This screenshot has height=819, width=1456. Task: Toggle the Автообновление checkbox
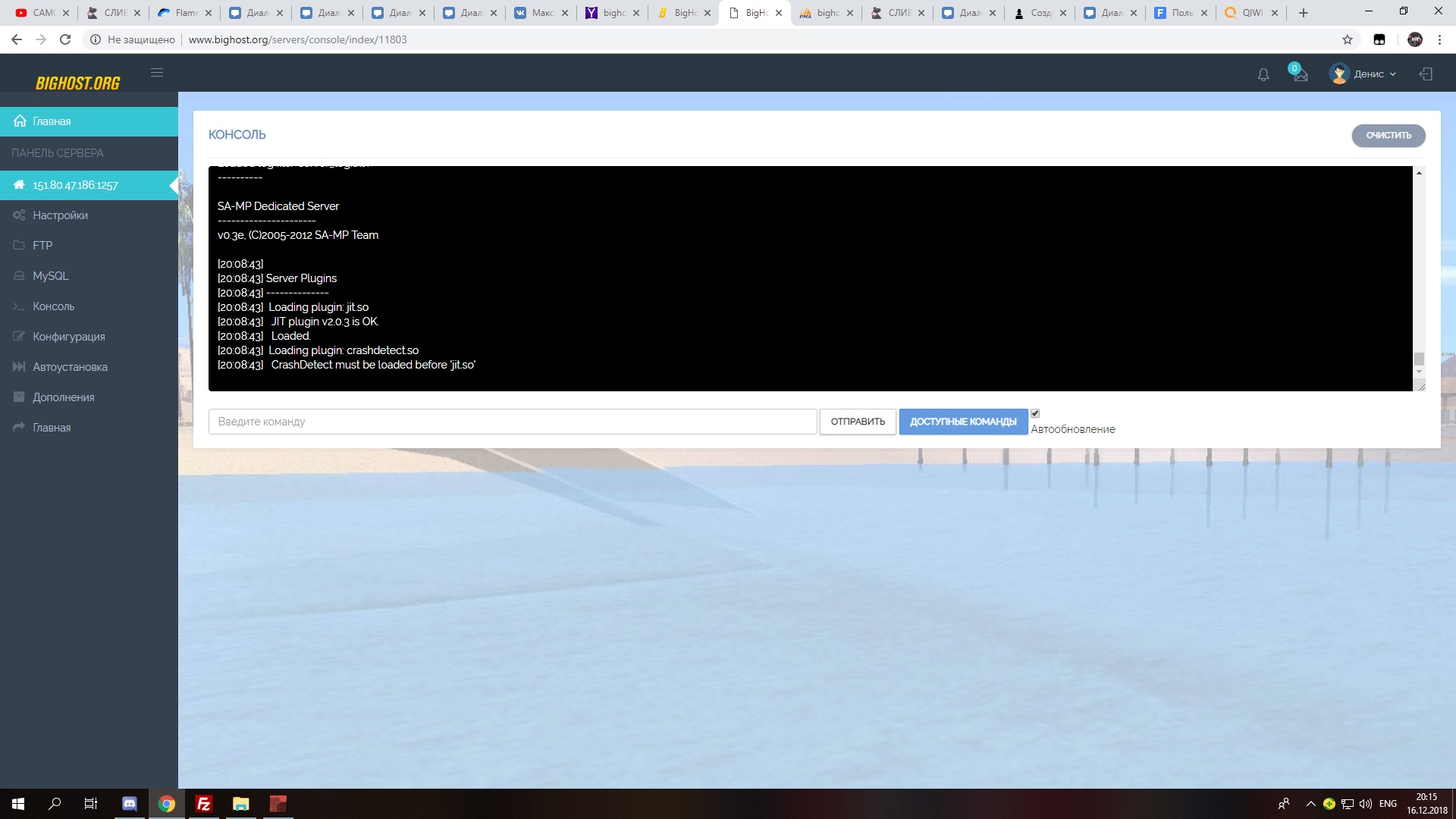pos(1035,413)
